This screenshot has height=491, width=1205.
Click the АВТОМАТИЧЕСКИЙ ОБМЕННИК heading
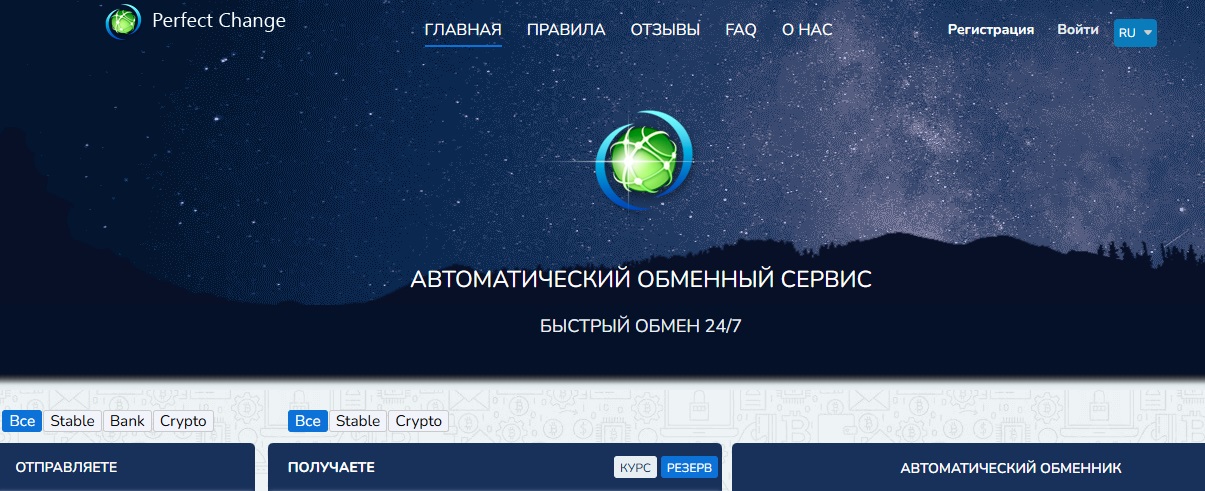(1011, 468)
